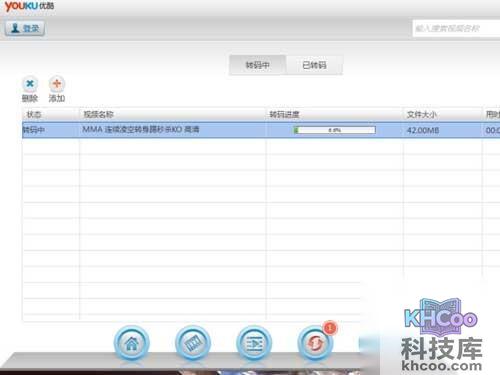Click the red notification badge showing 1
The width and height of the screenshot is (500, 375).
coord(330,328)
